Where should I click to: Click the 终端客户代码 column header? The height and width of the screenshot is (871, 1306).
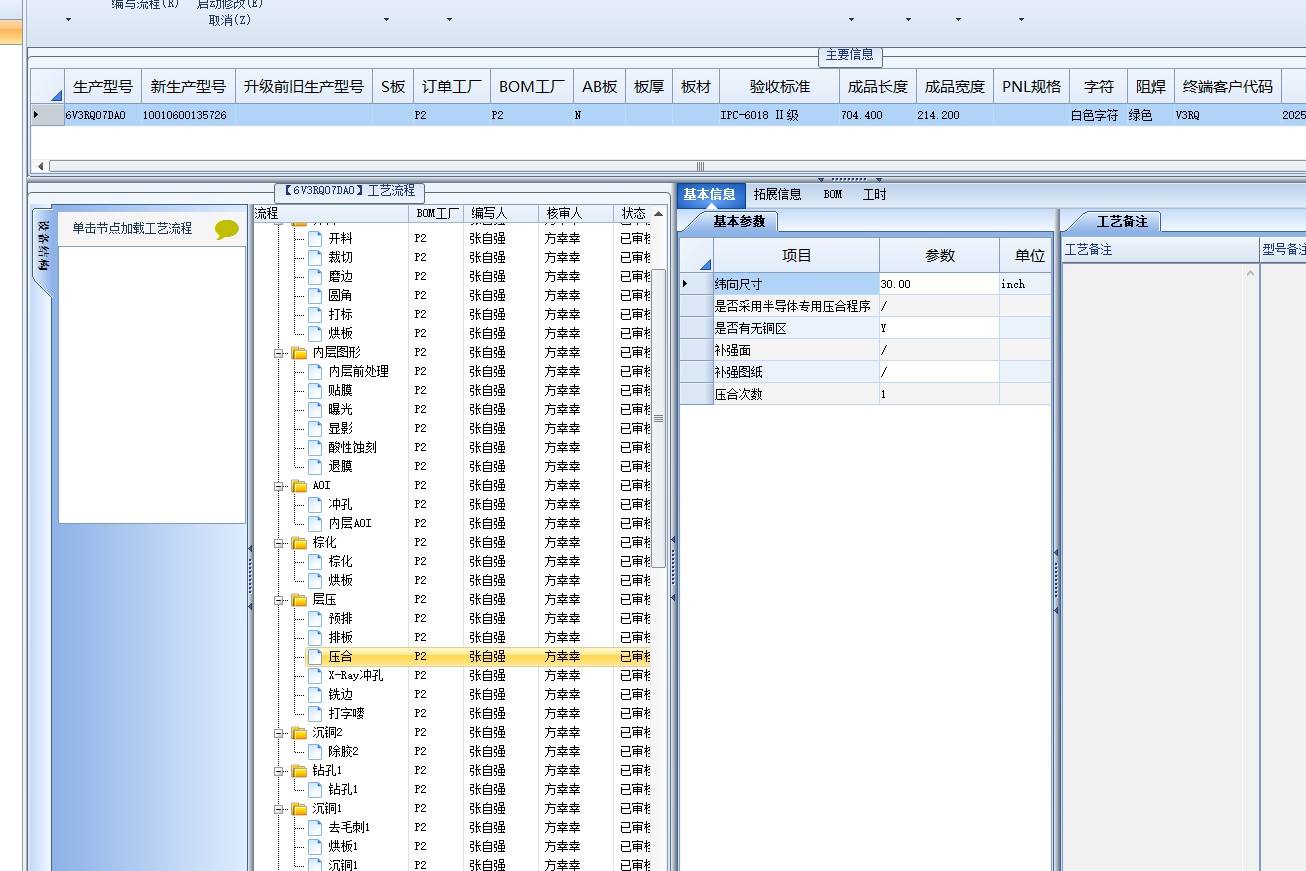(1228, 87)
